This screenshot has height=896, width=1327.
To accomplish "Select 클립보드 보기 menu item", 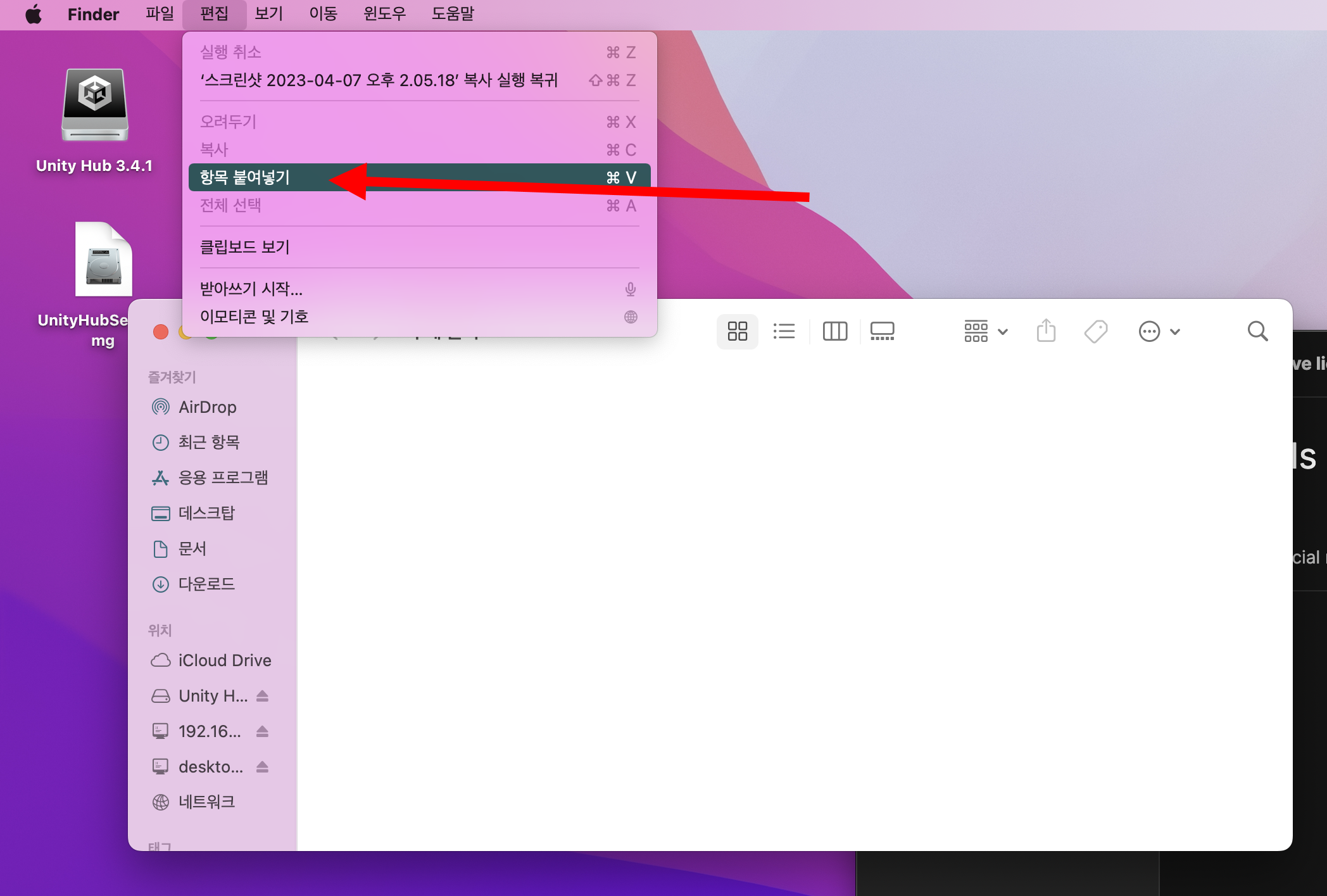I will pyautogui.click(x=245, y=247).
